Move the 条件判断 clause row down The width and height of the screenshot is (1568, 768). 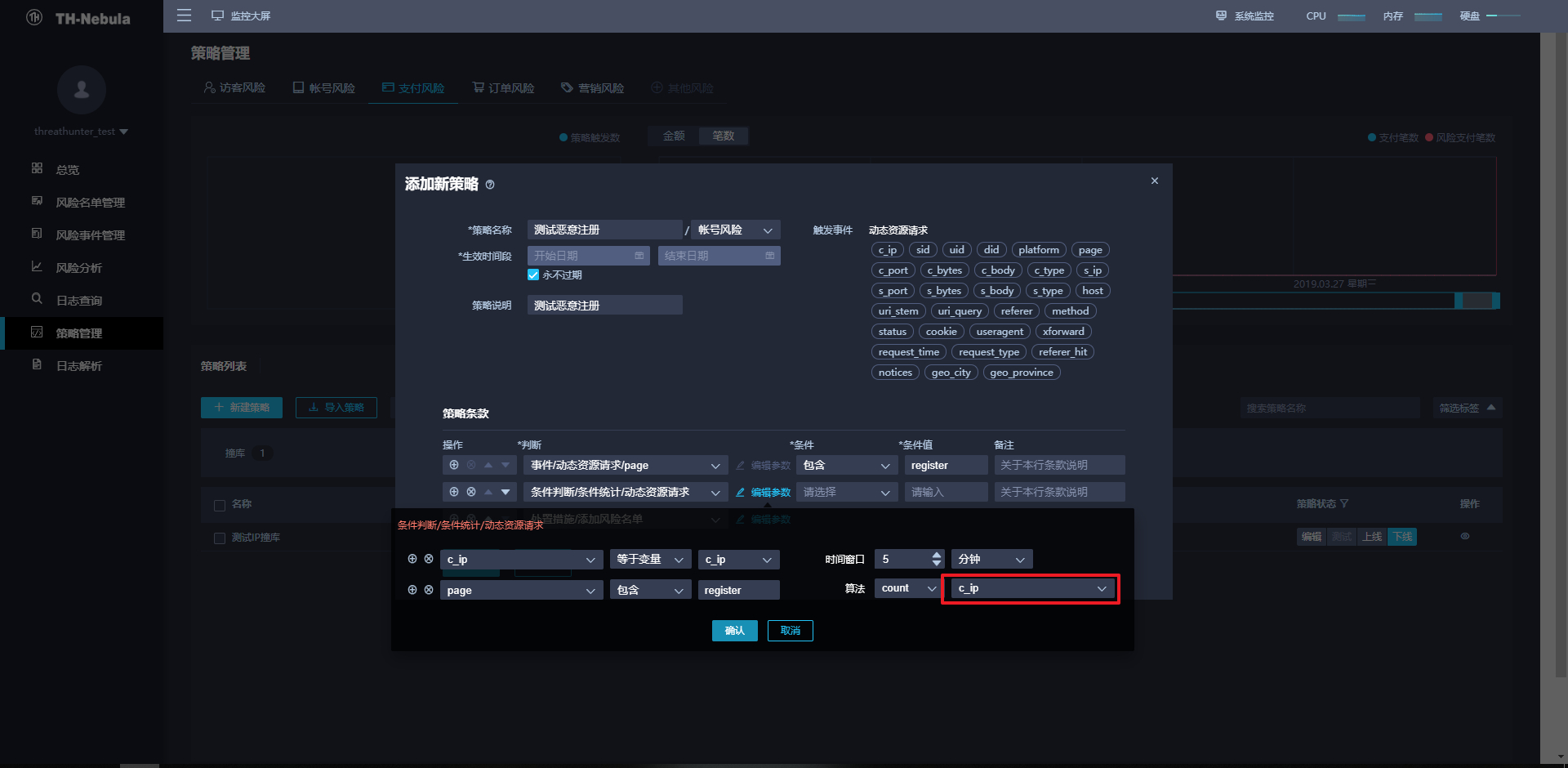click(x=506, y=492)
